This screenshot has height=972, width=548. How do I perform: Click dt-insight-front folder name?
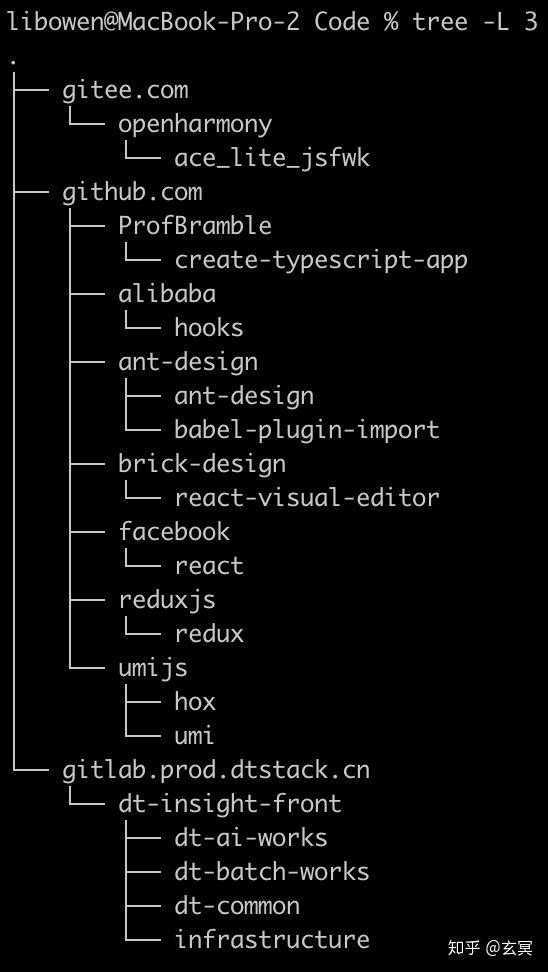[230, 805]
